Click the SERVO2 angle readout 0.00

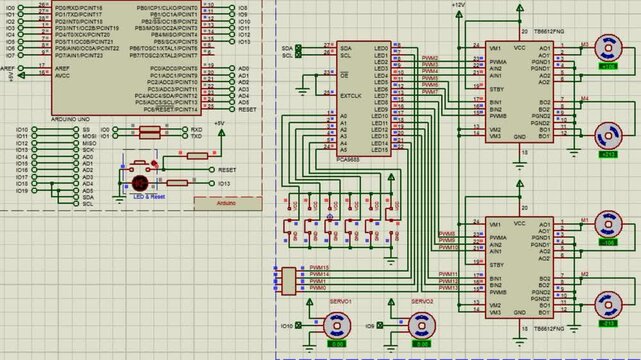(422, 344)
